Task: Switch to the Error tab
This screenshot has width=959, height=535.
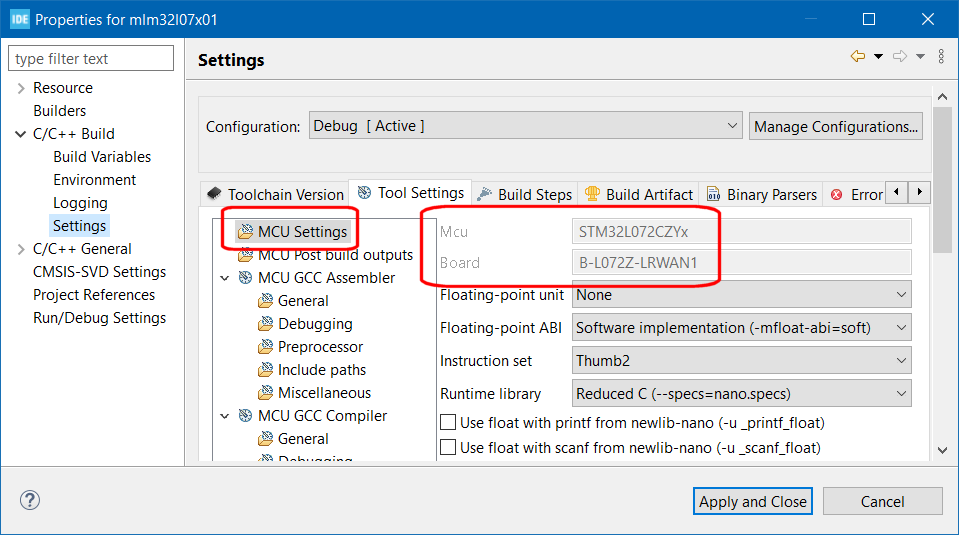Action: point(856,194)
